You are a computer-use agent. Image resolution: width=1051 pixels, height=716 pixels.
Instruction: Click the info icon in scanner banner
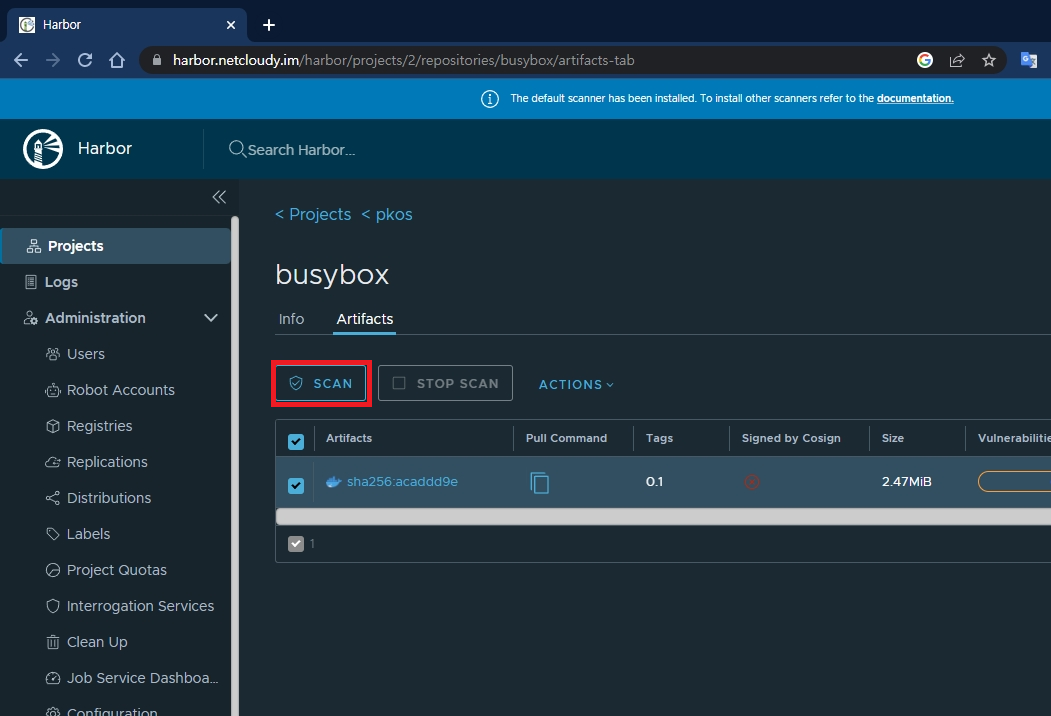click(x=490, y=99)
